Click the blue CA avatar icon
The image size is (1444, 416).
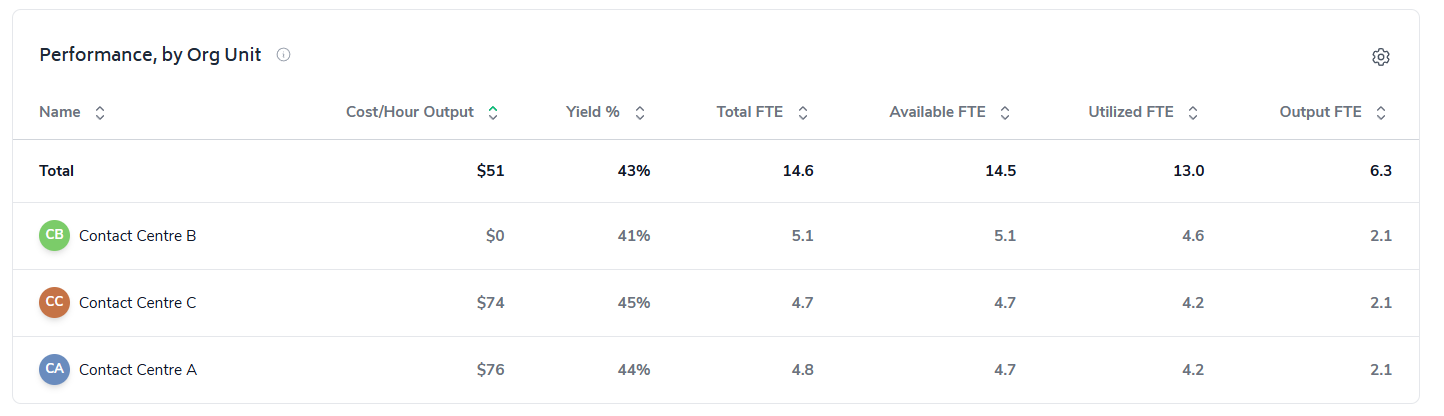pyautogui.click(x=54, y=370)
